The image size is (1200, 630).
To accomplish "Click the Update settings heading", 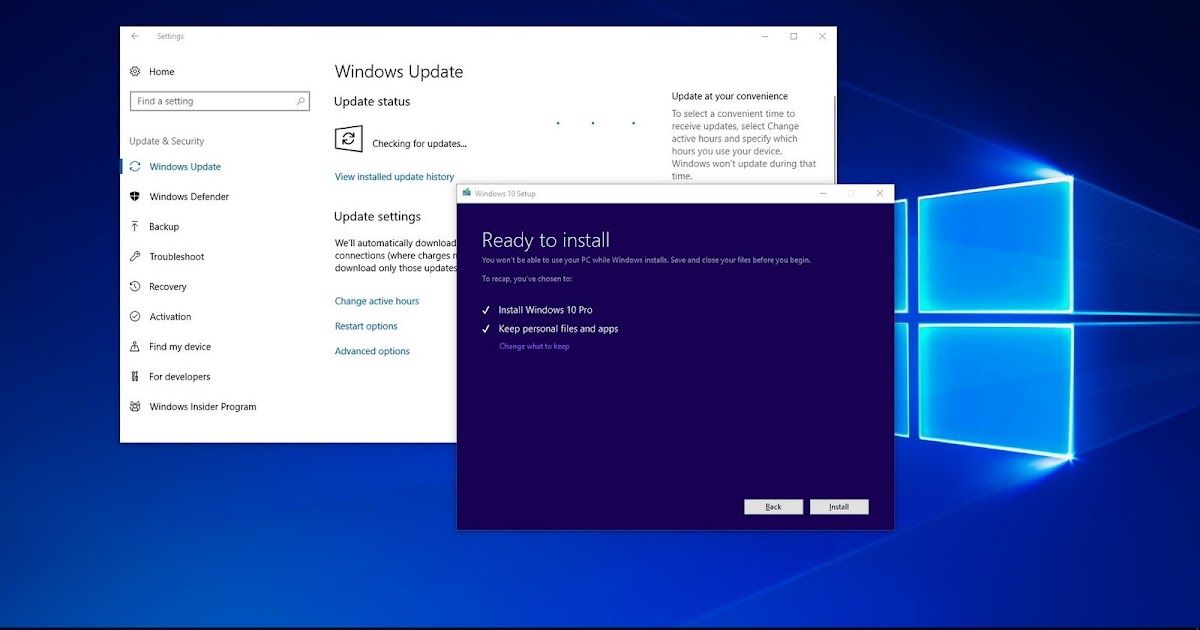I will [377, 216].
